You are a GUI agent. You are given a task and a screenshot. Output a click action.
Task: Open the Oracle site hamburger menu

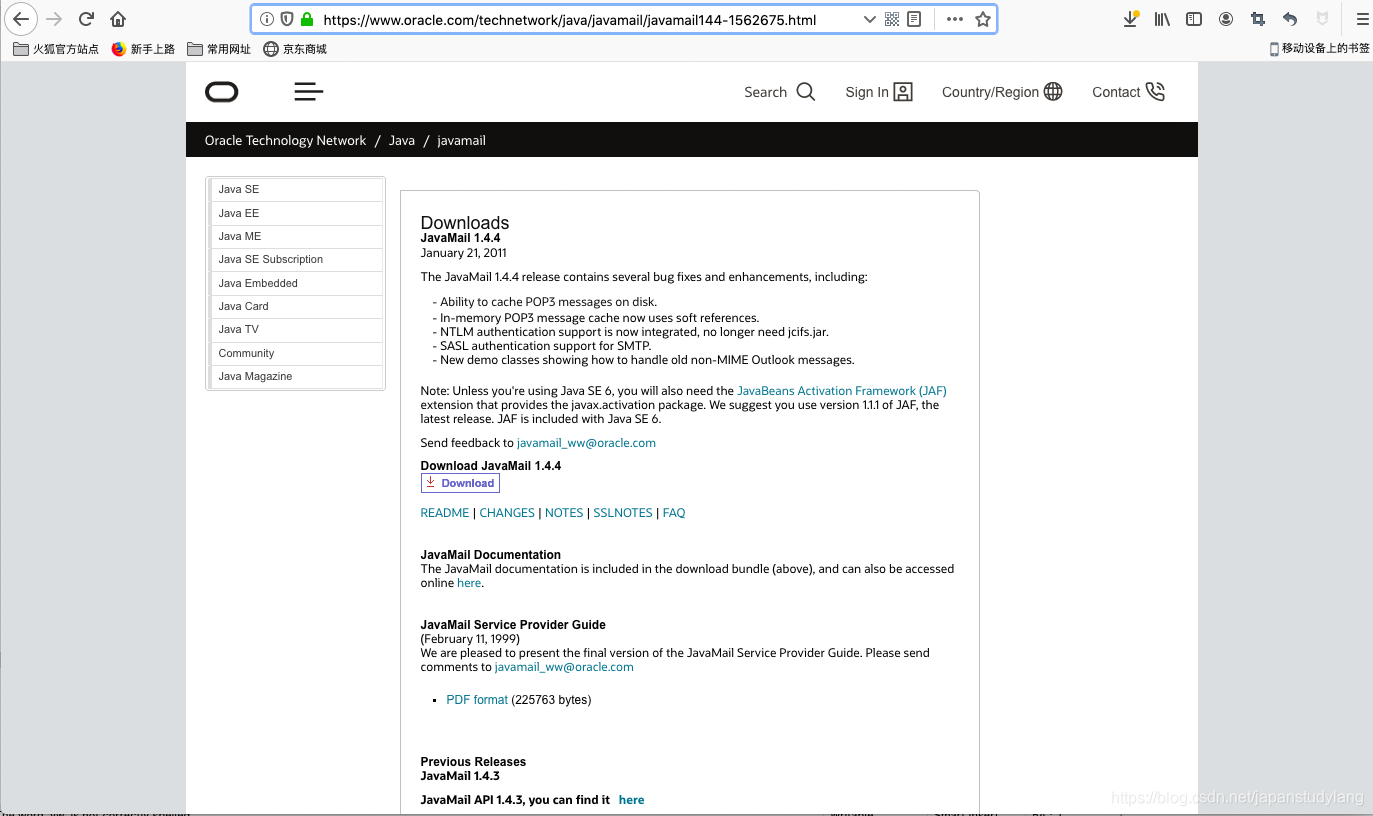pyautogui.click(x=309, y=92)
